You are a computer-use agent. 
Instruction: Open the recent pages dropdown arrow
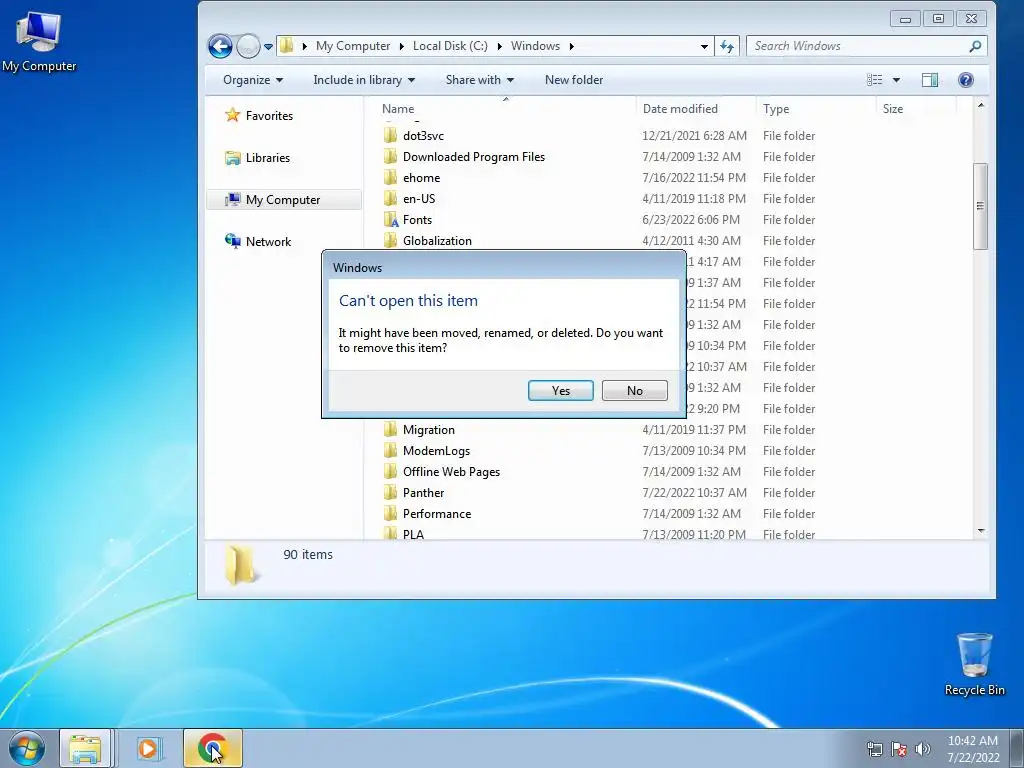click(x=268, y=47)
